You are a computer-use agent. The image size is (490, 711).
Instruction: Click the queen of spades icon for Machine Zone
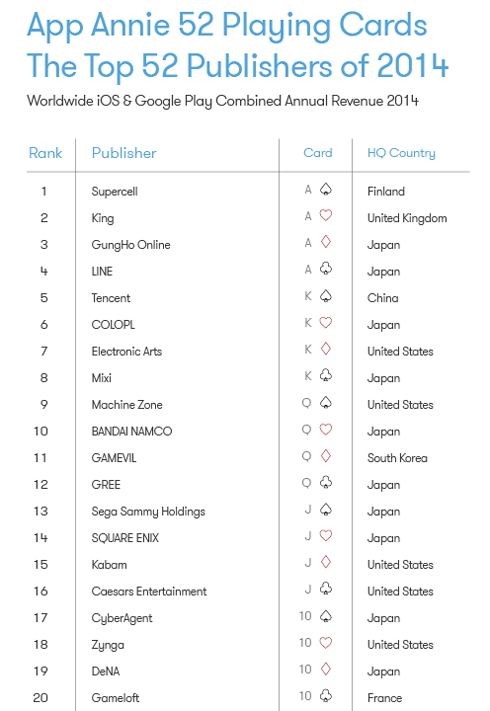[x=326, y=403]
